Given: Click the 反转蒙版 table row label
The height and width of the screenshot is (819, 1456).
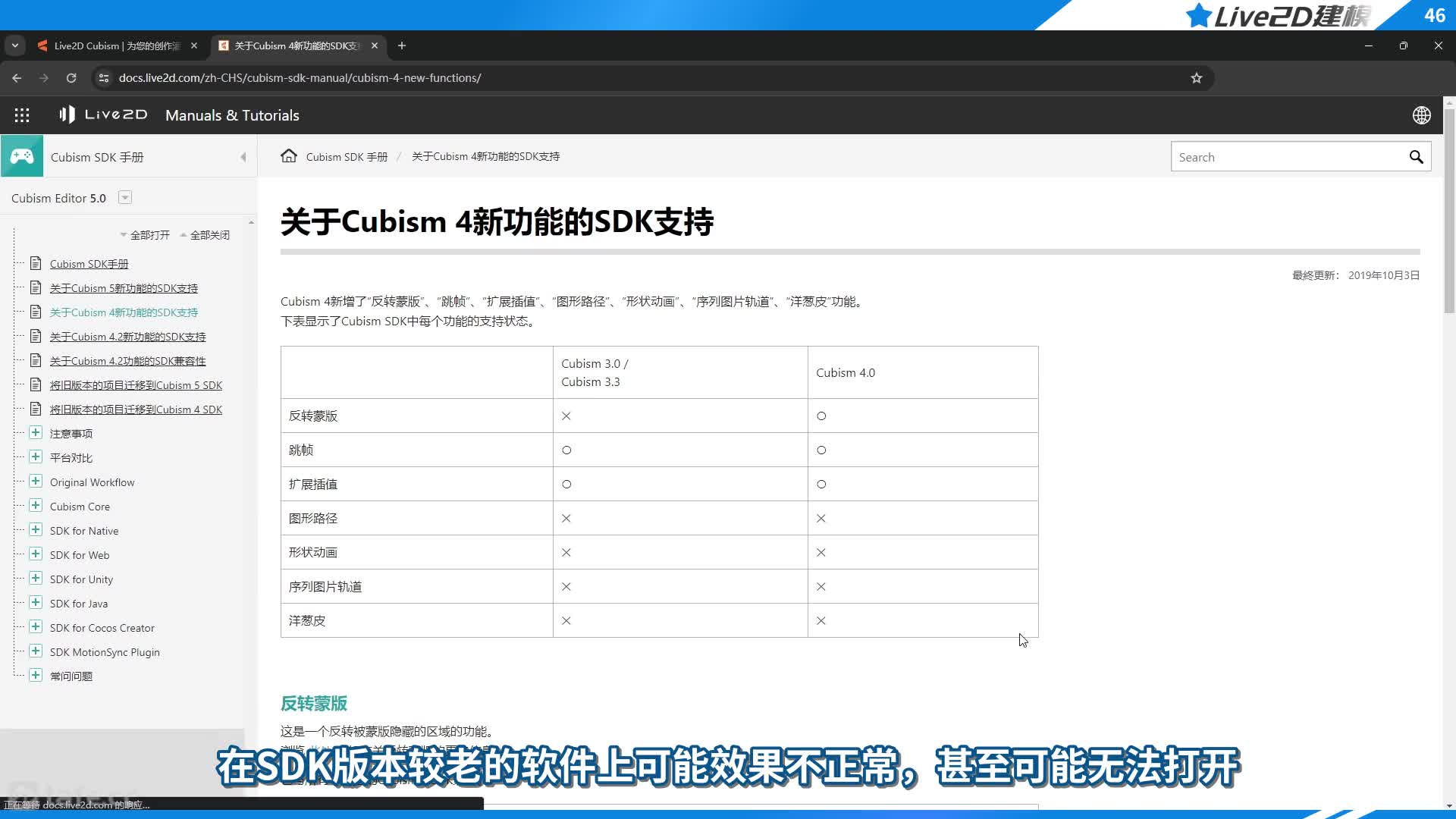Looking at the screenshot, I should [x=313, y=416].
